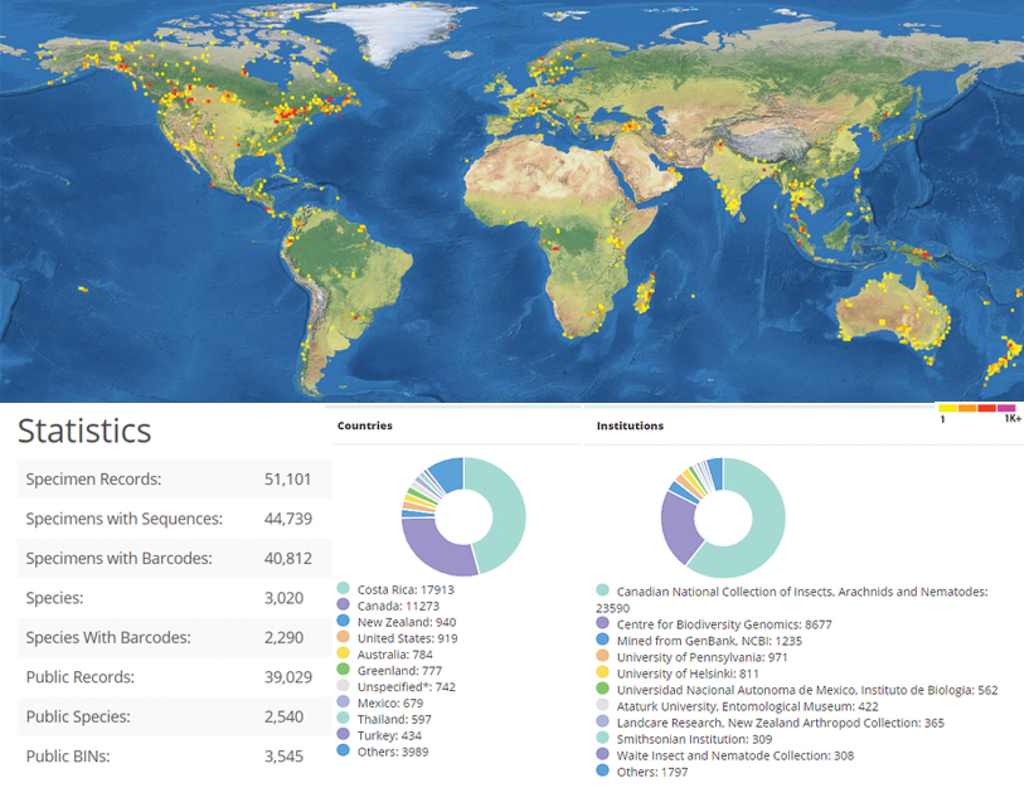Open the Institutions tab header
This screenshot has height=786, width=1024.
pyautogui.click(x=630, y=426)
